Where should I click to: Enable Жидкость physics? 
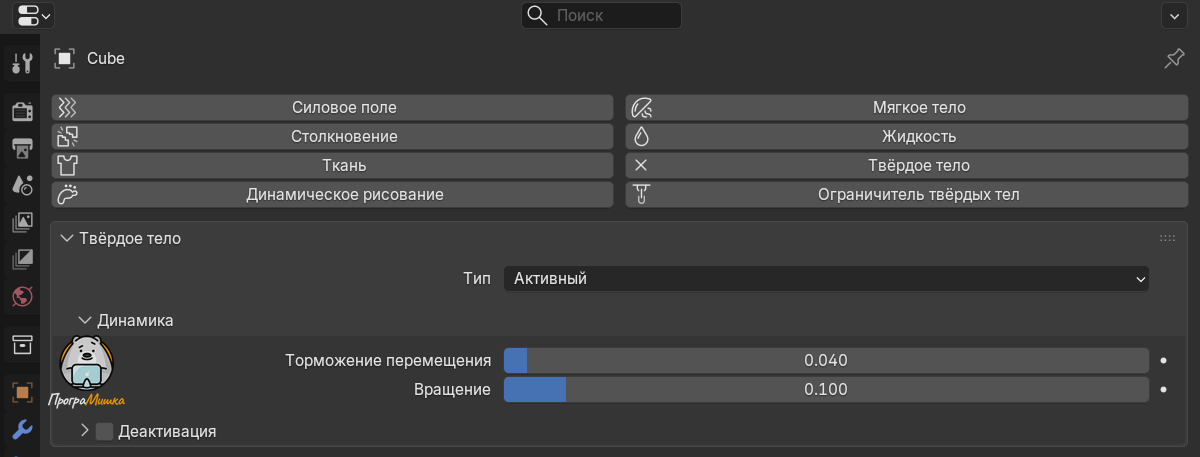click(907, 137)
